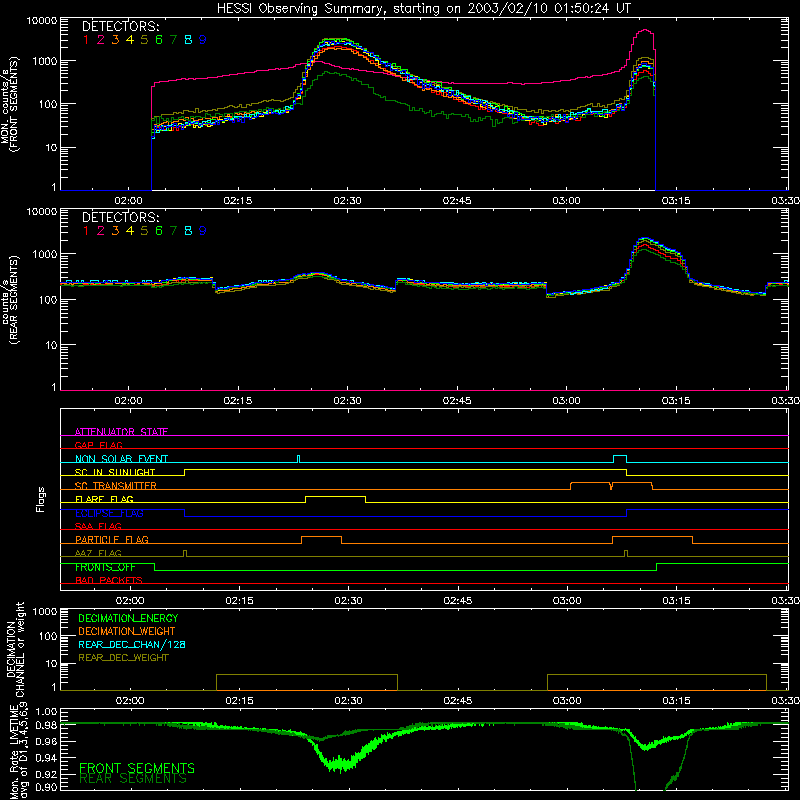Select the "REAR SEGMENTS" livetime legend label
Image resolution: width=800 pixels, height=800 pixels.
tap(133, 779)
